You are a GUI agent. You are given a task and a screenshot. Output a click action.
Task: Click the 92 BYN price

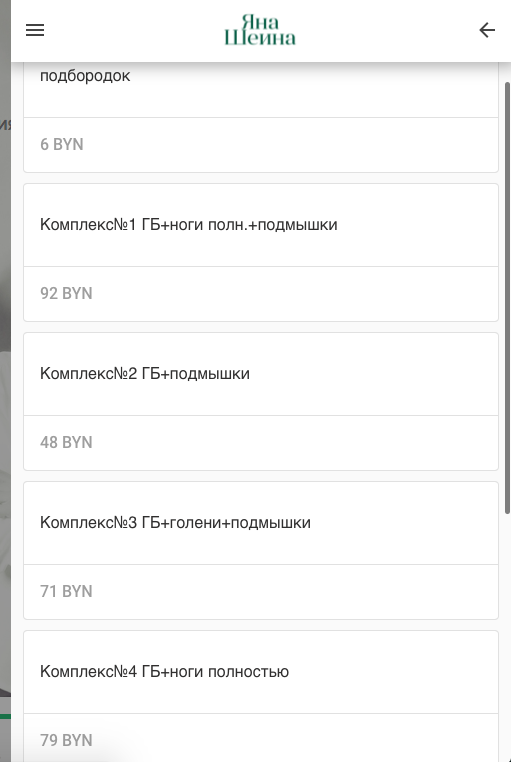pos(66,294)
